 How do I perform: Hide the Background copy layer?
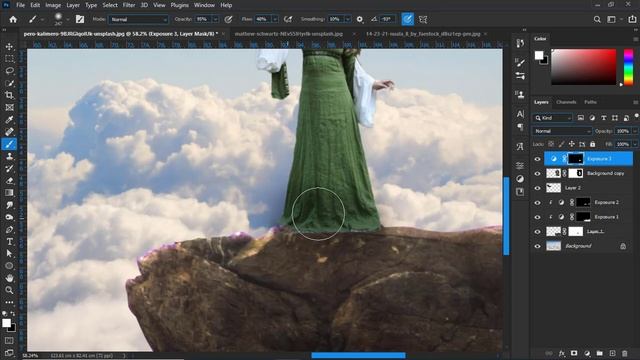tap(538, 173)
